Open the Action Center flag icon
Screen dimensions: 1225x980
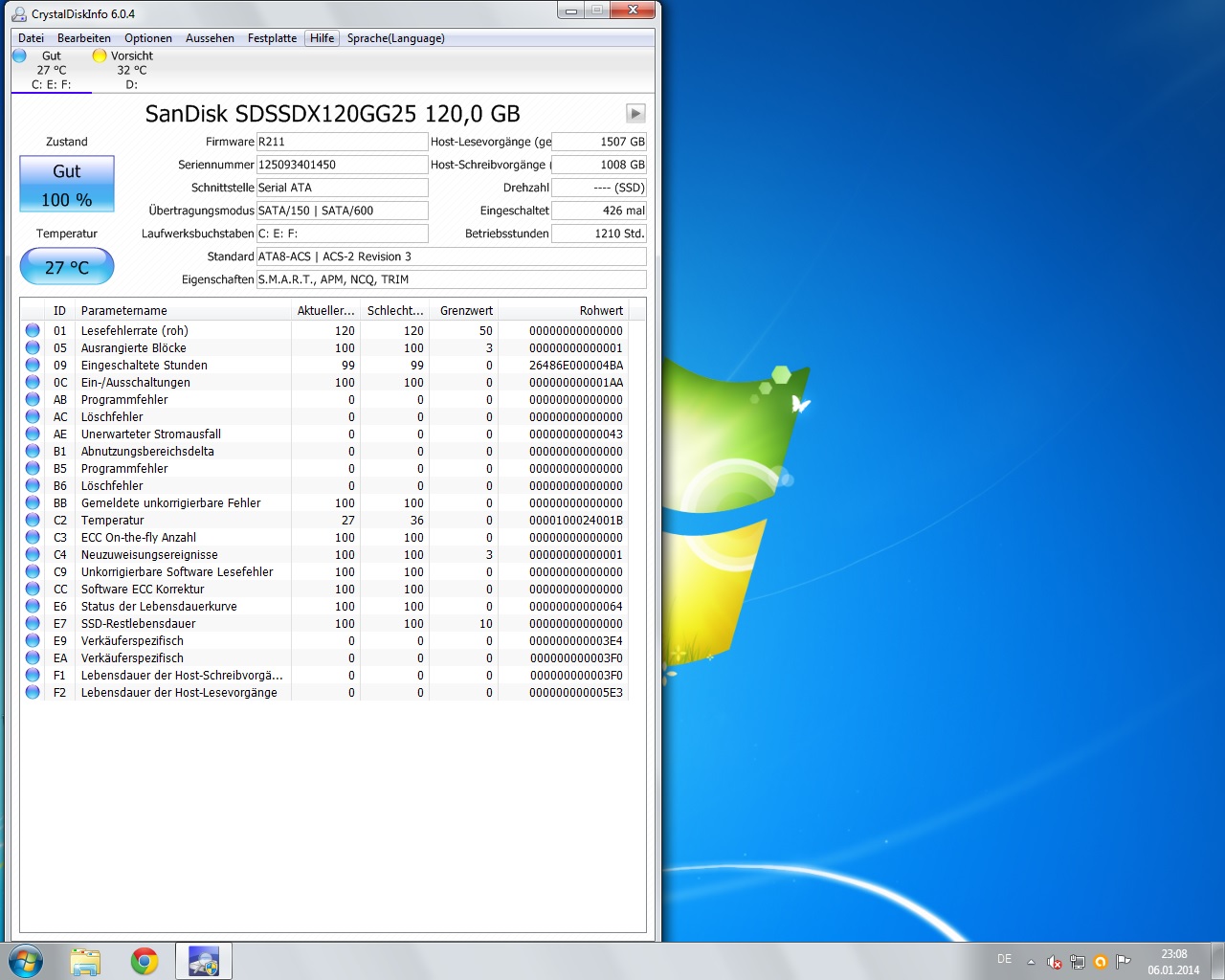pyautogui.click(x=1123, y=962)
